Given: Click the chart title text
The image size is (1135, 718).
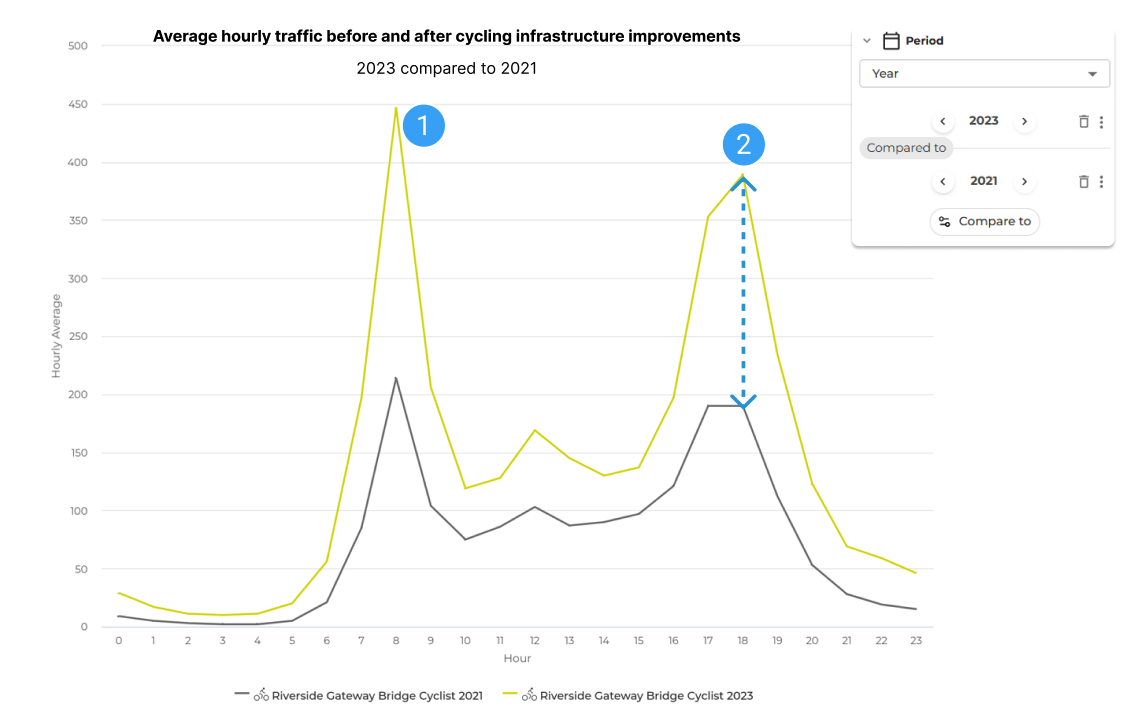Looking at the screenshot, I should pos(446,37).
